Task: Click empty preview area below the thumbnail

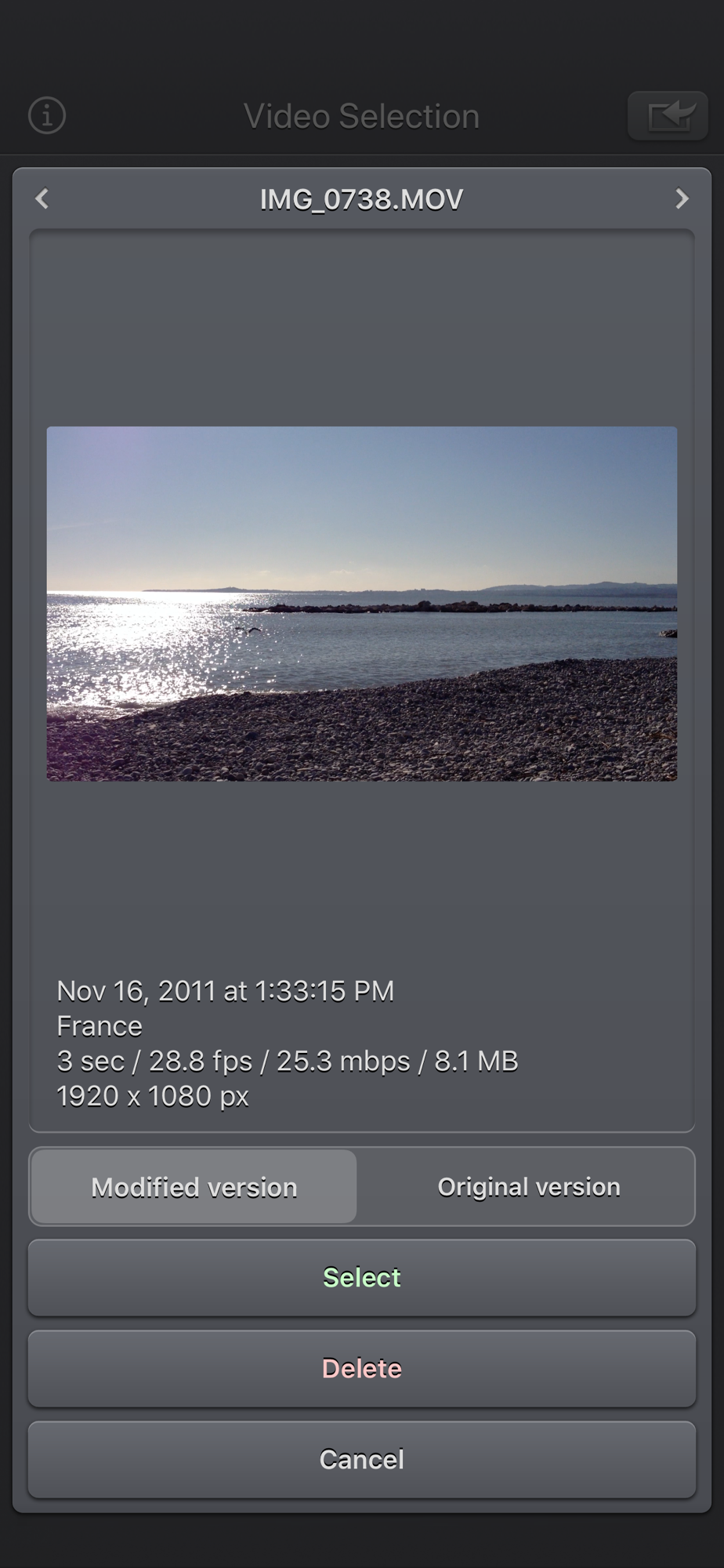Action: 362,874
